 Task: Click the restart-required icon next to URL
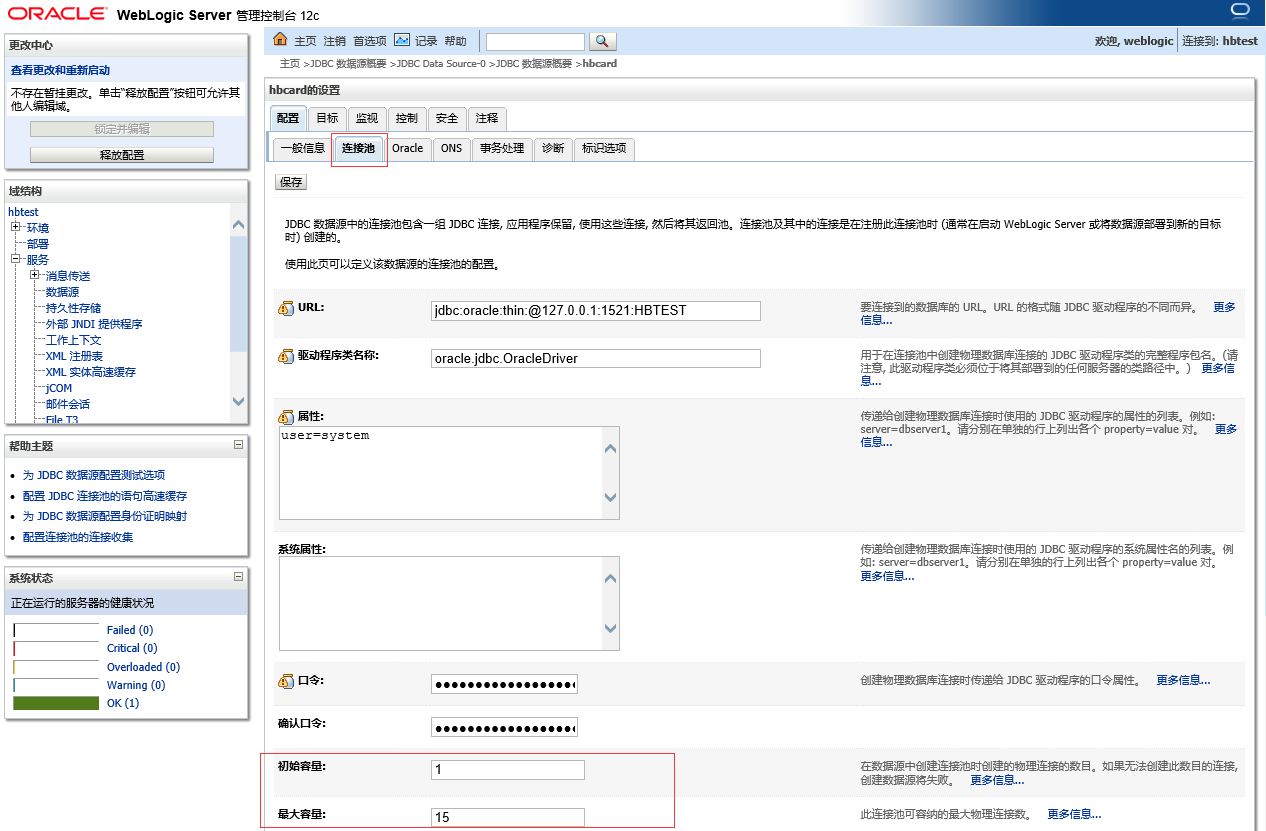pyautogui.click(x=286, y=308)
